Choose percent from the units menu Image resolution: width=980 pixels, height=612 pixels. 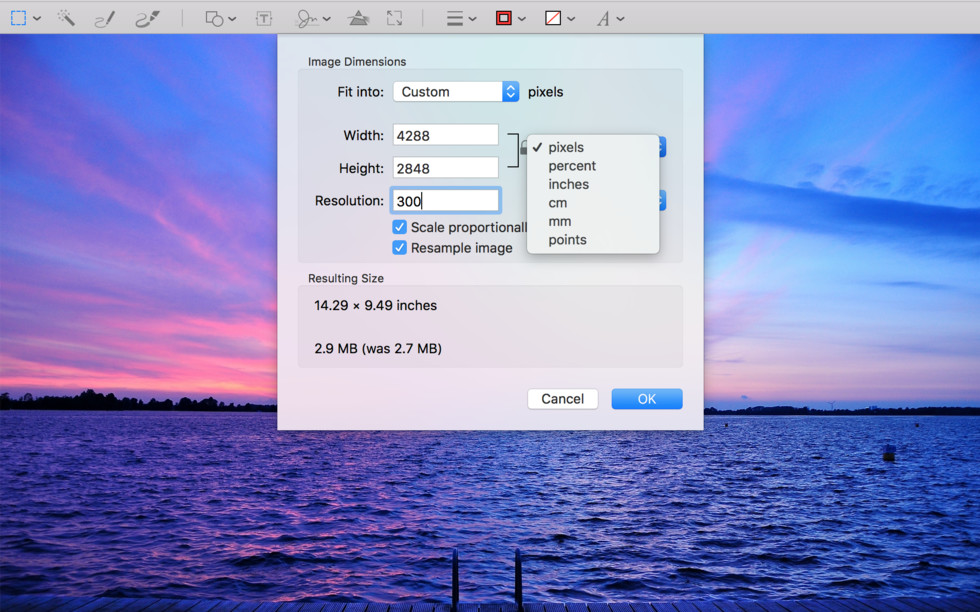572,166
